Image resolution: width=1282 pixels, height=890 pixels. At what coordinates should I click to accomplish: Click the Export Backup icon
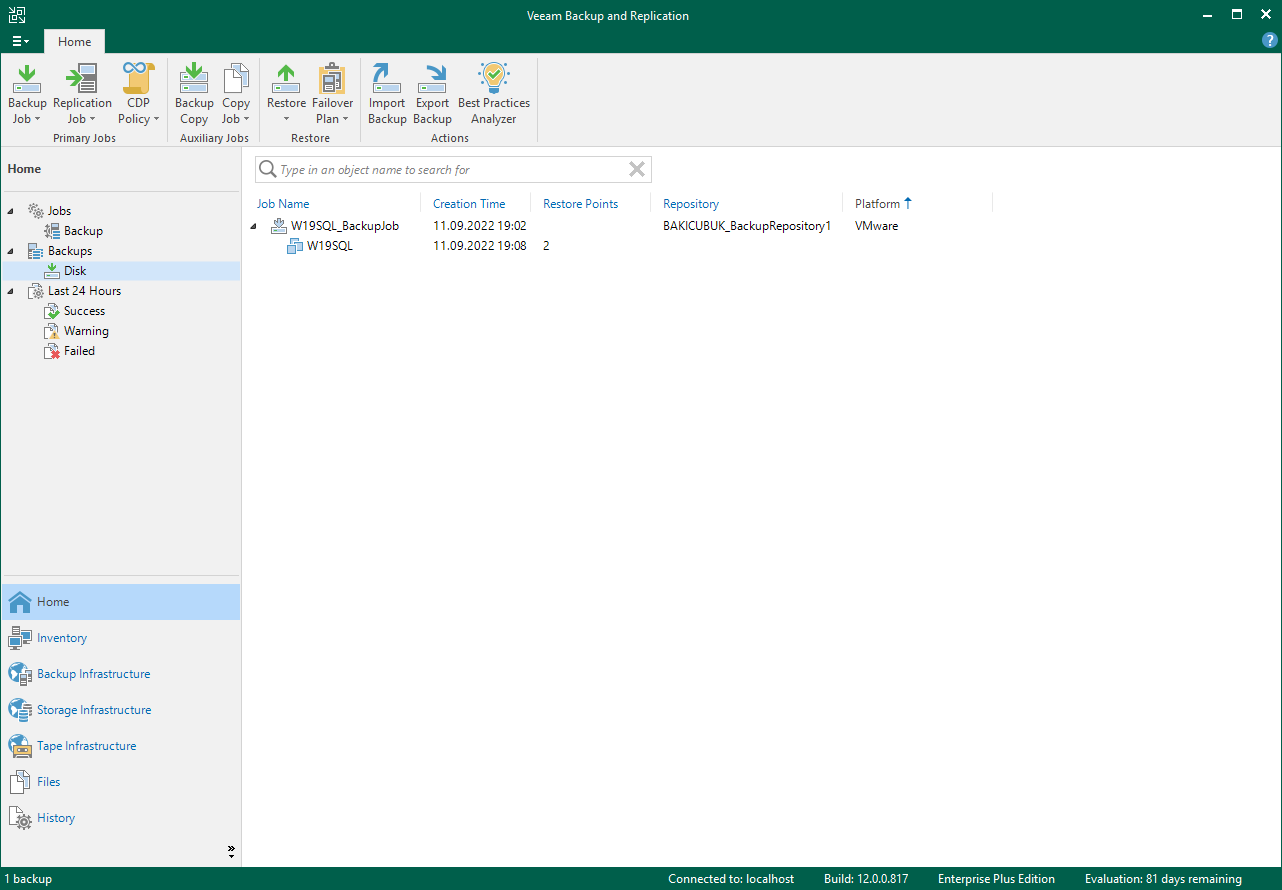click(x=432, y=78)
